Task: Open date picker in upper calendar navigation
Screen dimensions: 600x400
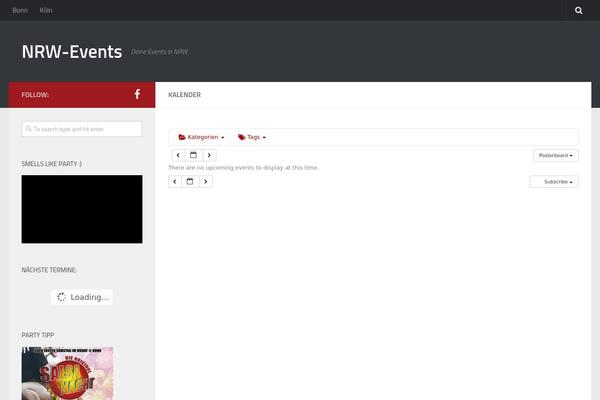Action: (193, 155)
